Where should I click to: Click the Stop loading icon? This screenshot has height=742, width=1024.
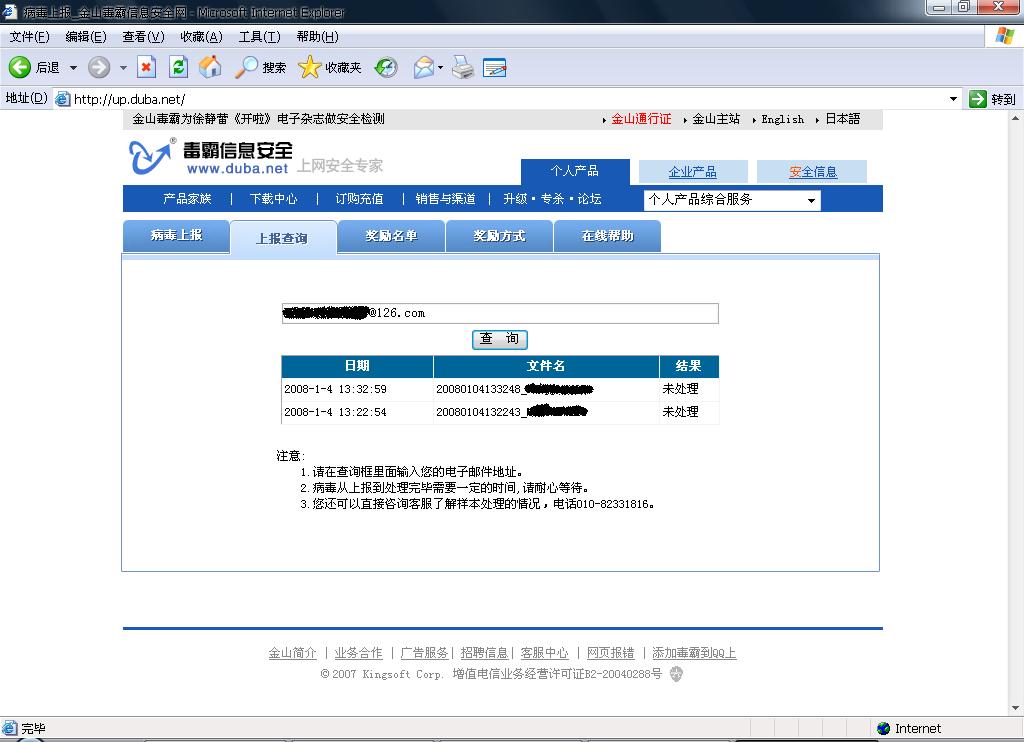point(147,67)
